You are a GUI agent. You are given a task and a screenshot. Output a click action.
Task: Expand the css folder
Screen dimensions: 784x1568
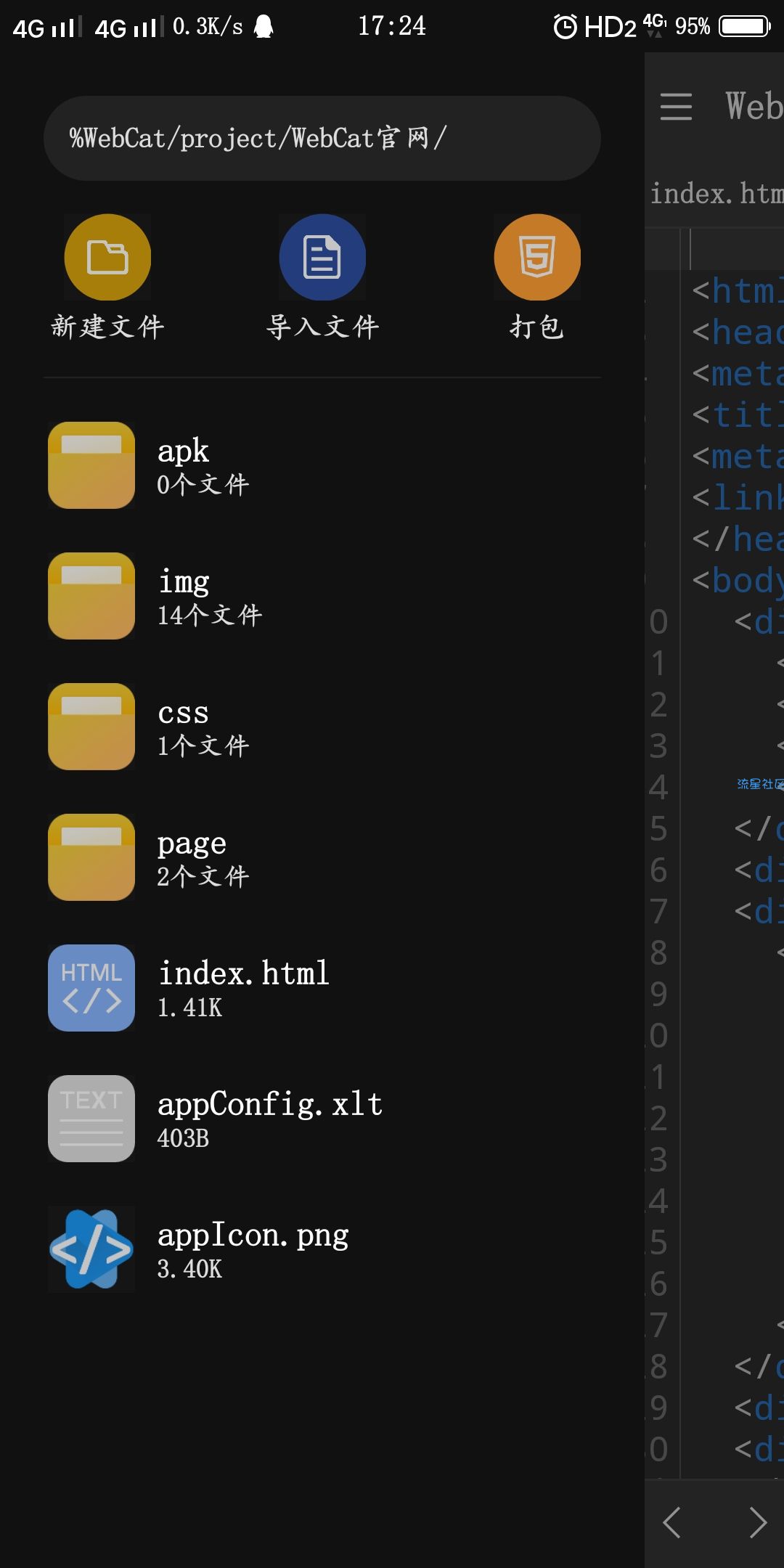[x=91, y=727]
